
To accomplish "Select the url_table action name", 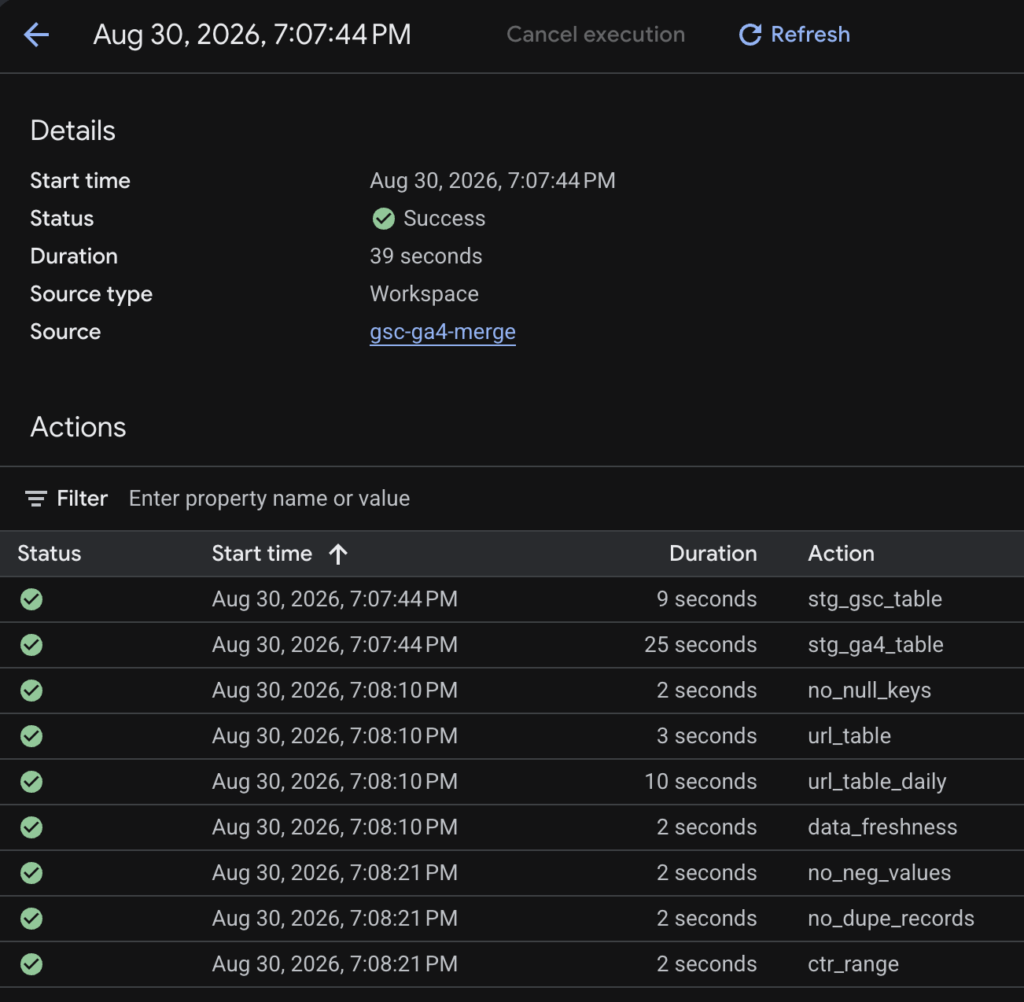I will pyautogui.click(x=849, y=736).
